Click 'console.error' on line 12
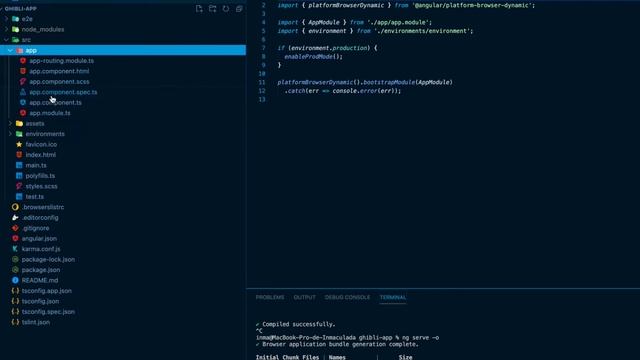The height and width of the screenshot is (360, 640). pyautogui.click(x=355, y=91)
